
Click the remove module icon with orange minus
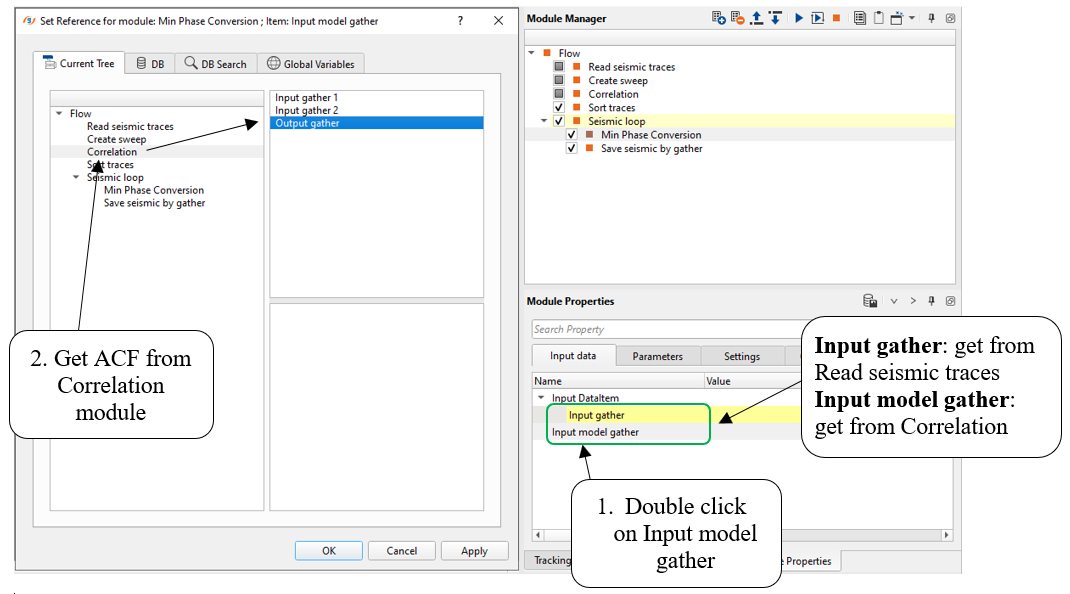(x=738, y=18)
